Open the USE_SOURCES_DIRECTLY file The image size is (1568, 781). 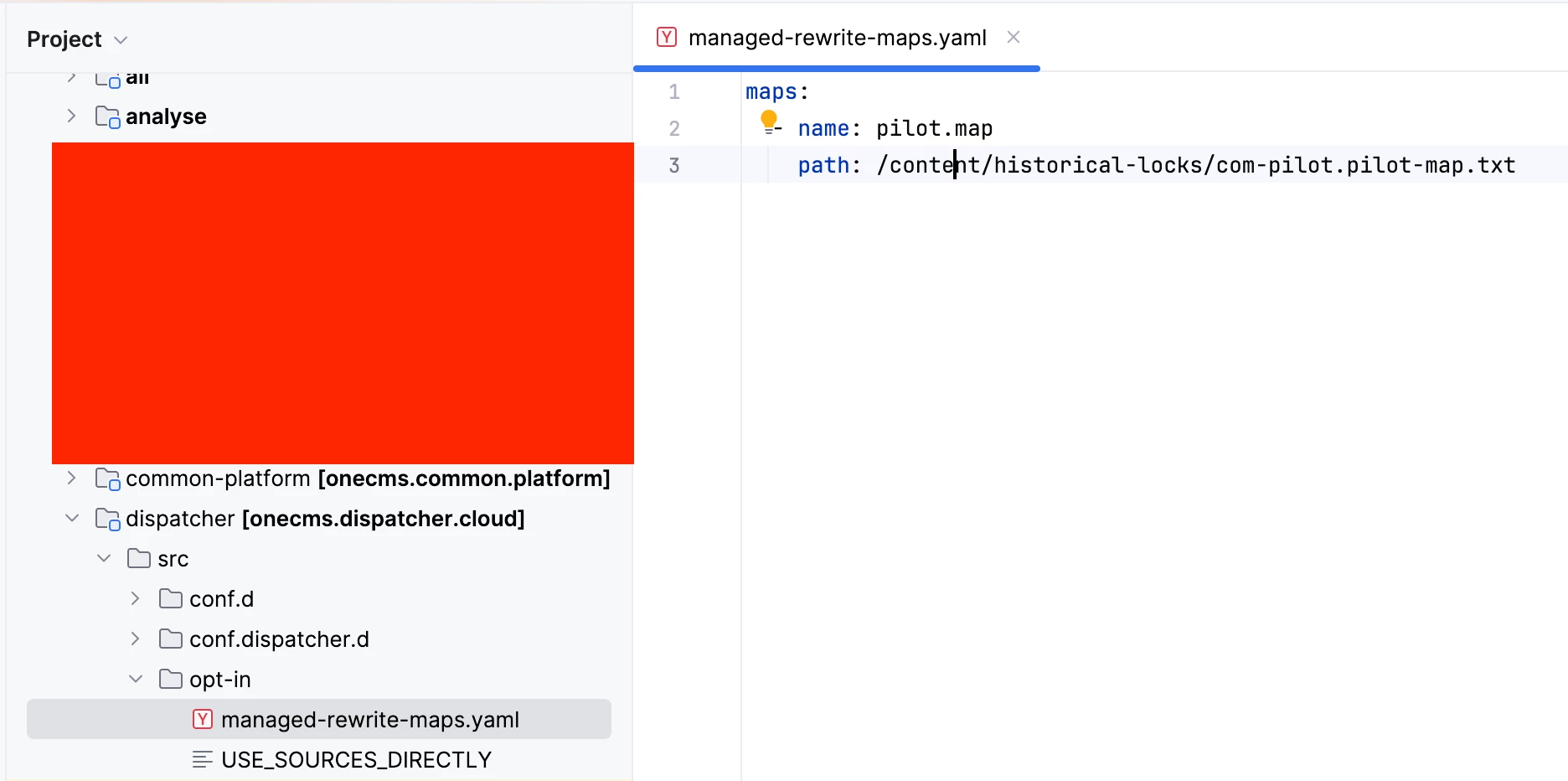point(356,760)
